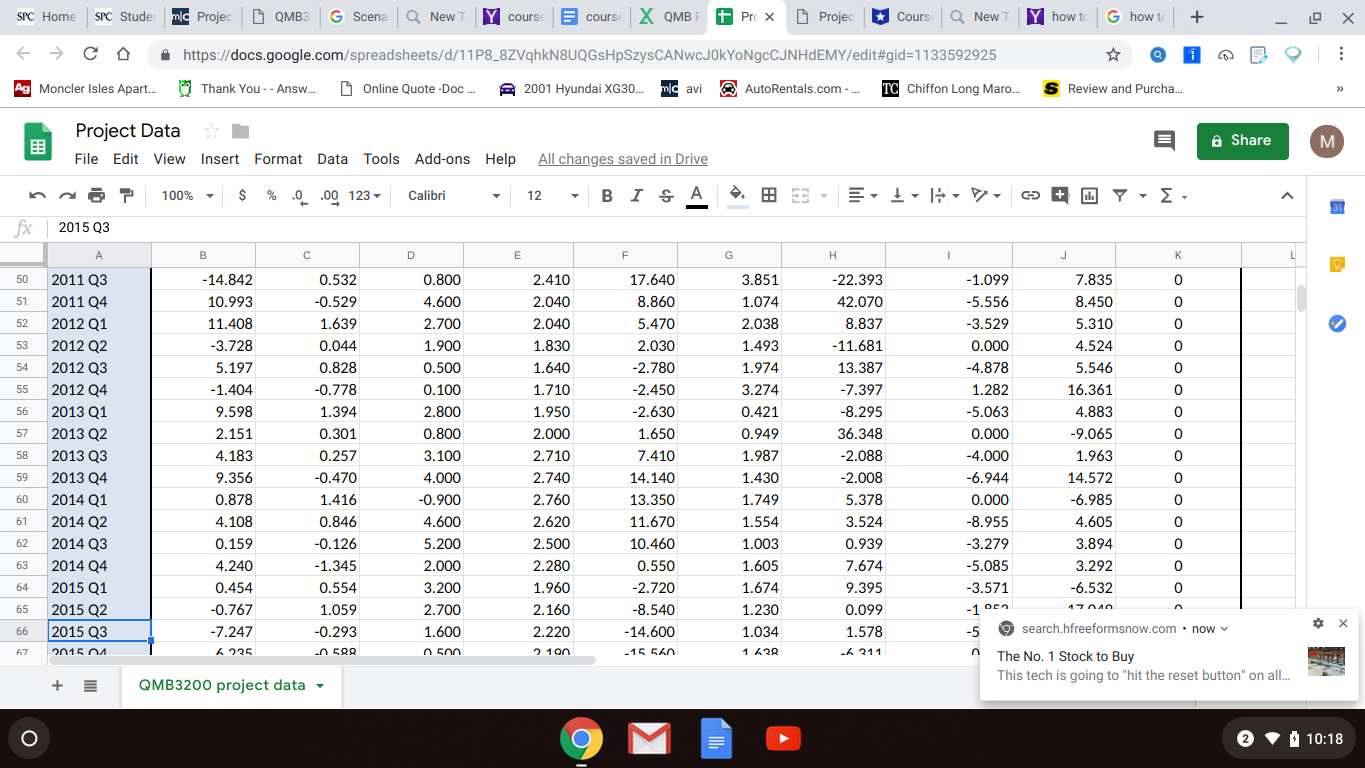Open the Insert menu
Screen dimensions: 1365x768
pos(220,159)
